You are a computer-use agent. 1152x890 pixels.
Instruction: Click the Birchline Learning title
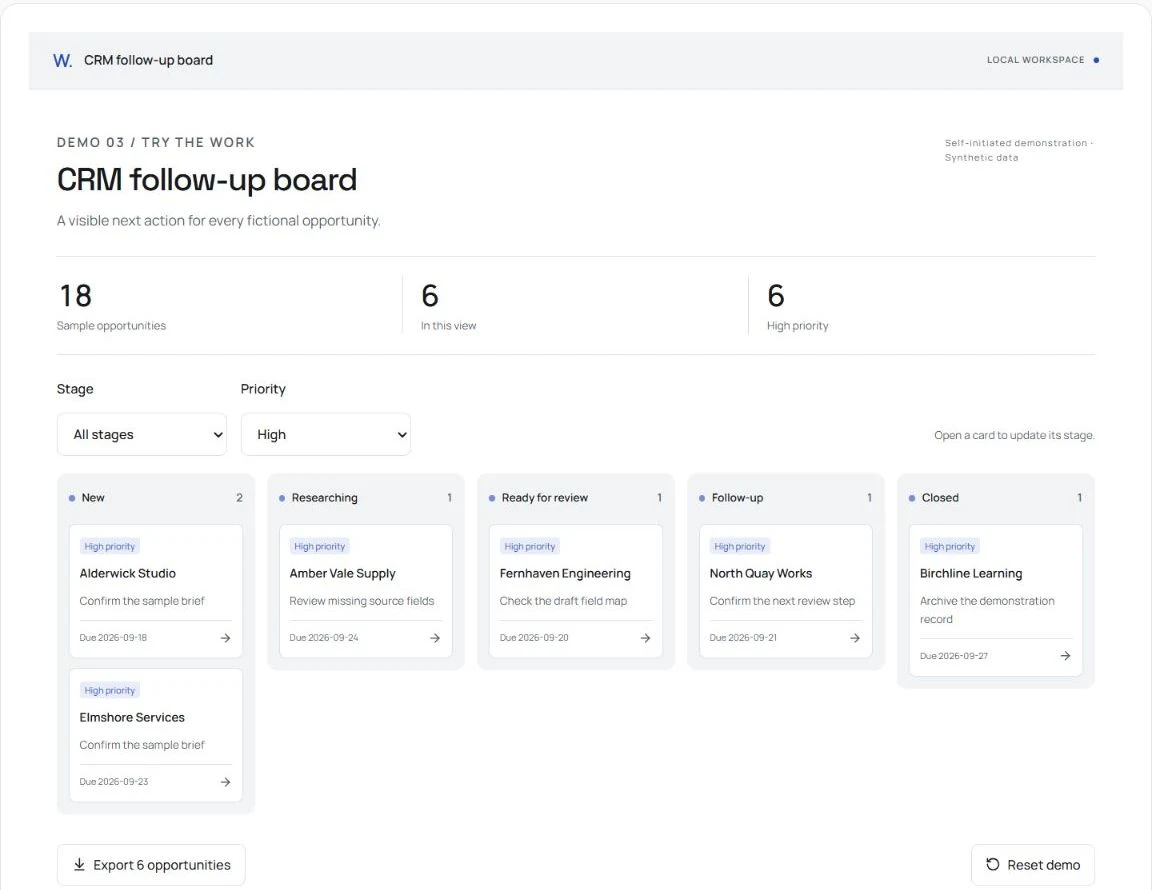point(971,573)
